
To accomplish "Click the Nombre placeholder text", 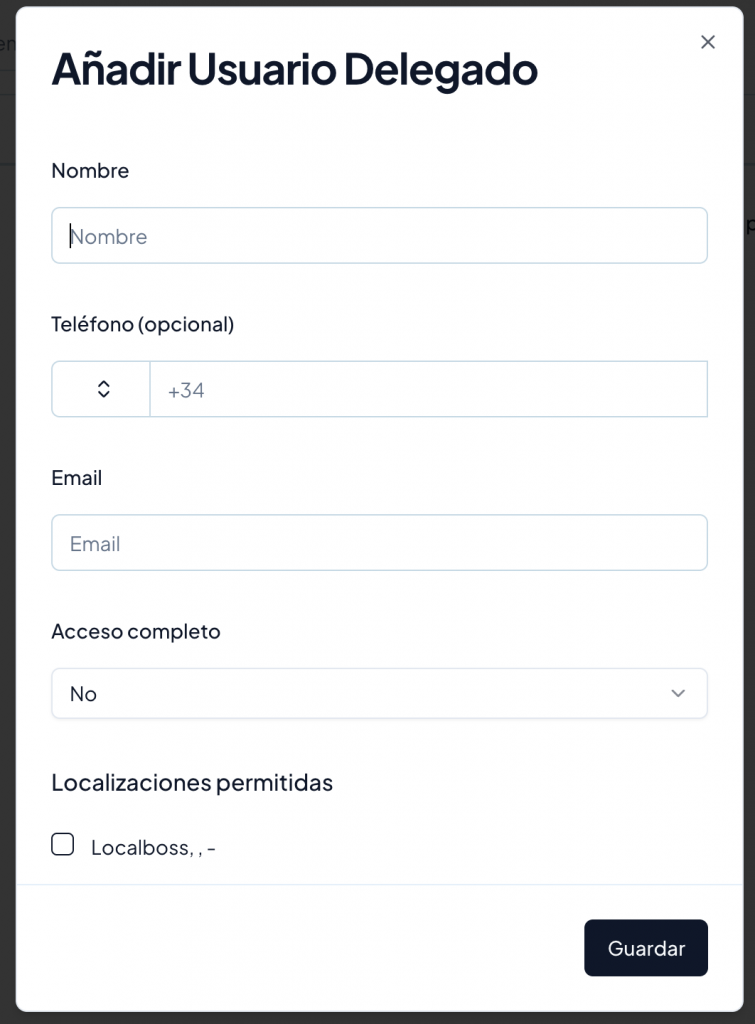I will coord(109,237).
